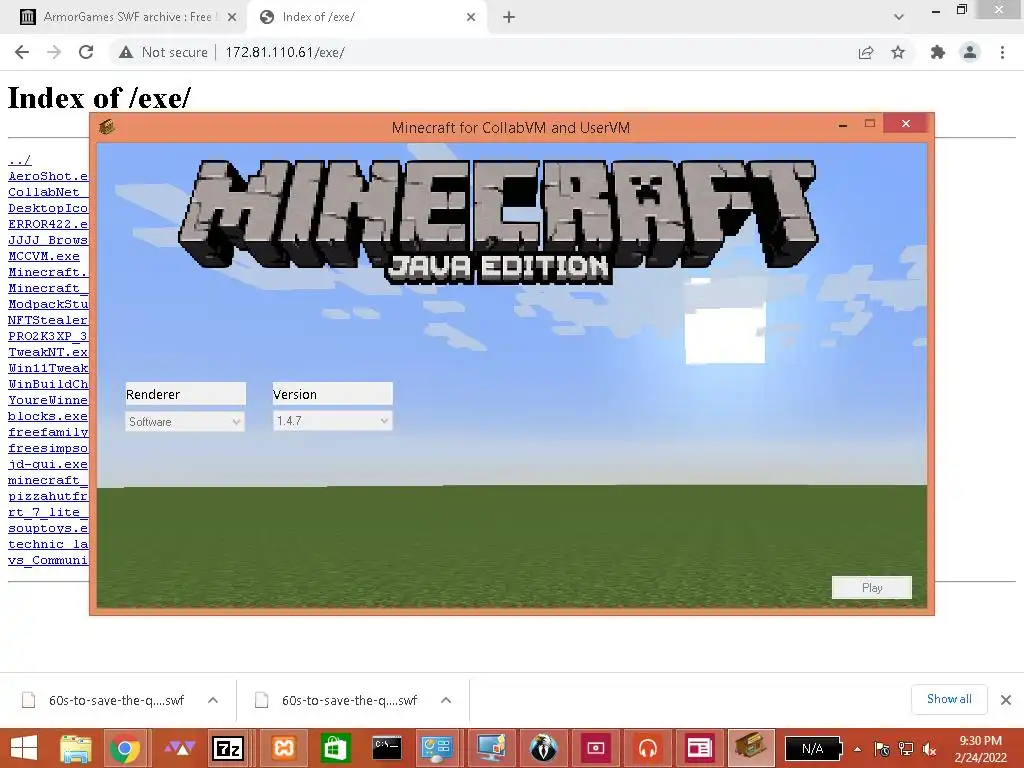Open a new Chrome tab
Viewport: 1024px width, 768px height.
click(509, 17)
